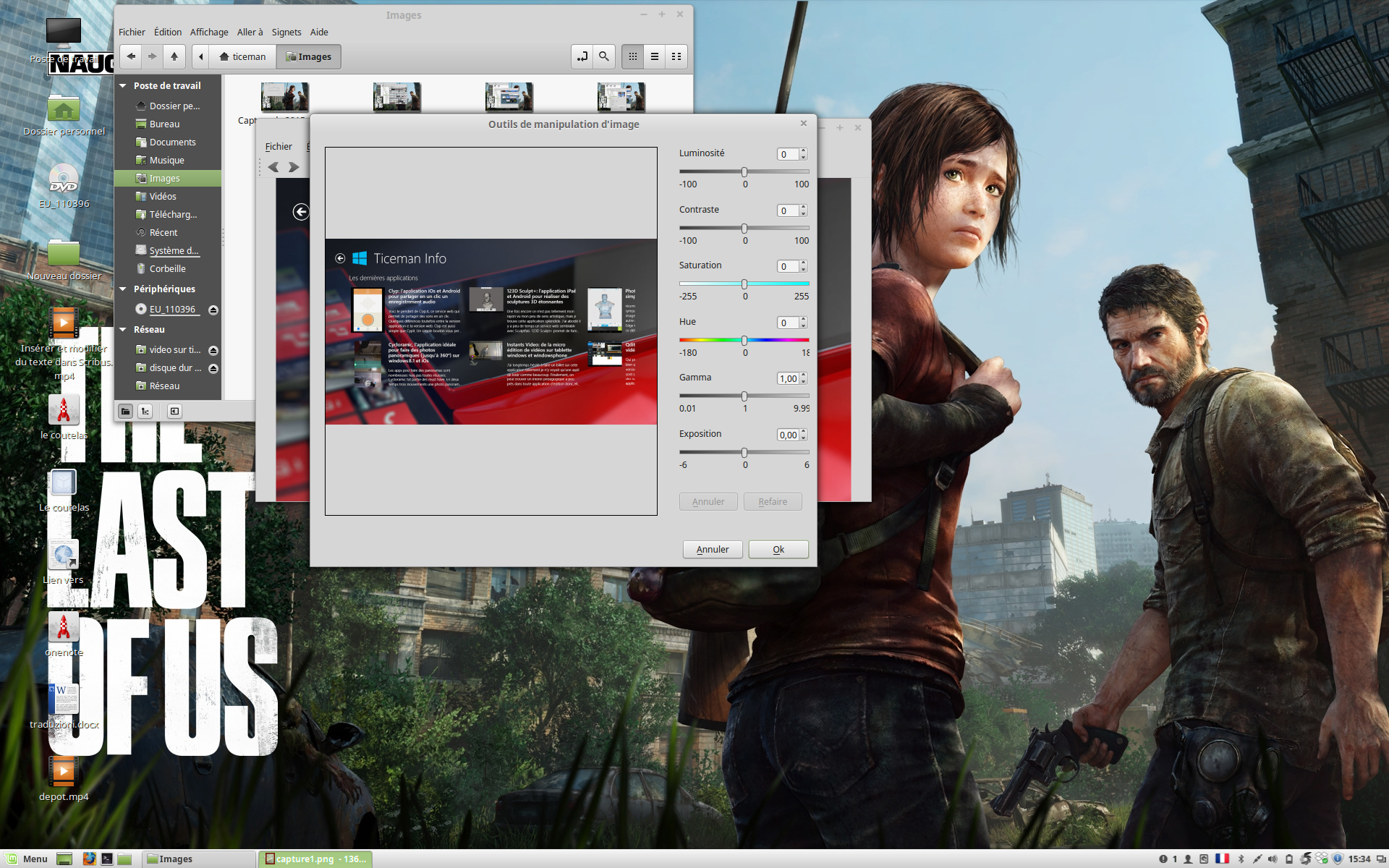The image size is (1389, 868).
Task: Adjust the Gamma slider
Action: point(744,396)
